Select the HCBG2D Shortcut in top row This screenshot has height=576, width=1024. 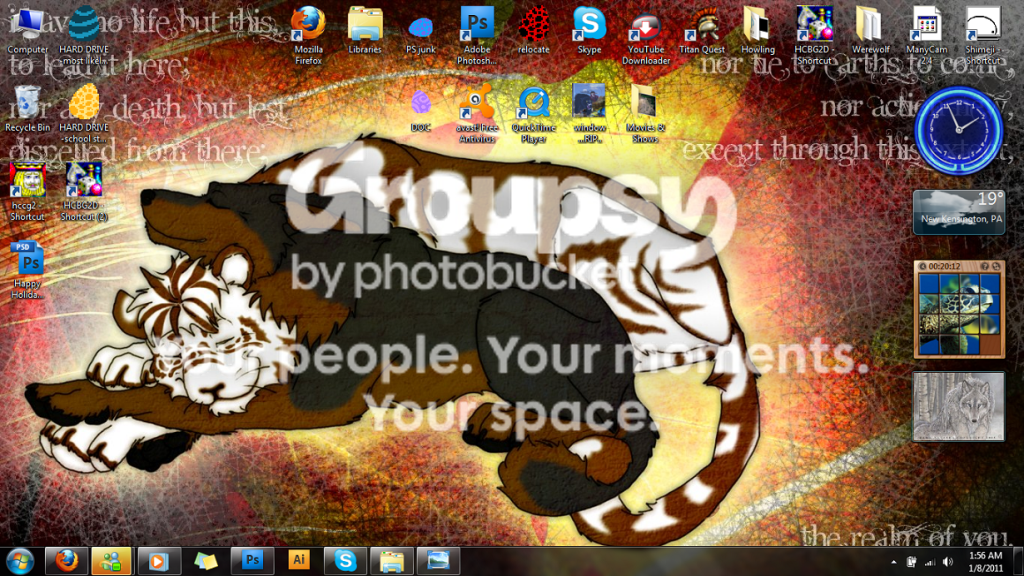click(x=814, y=35)
